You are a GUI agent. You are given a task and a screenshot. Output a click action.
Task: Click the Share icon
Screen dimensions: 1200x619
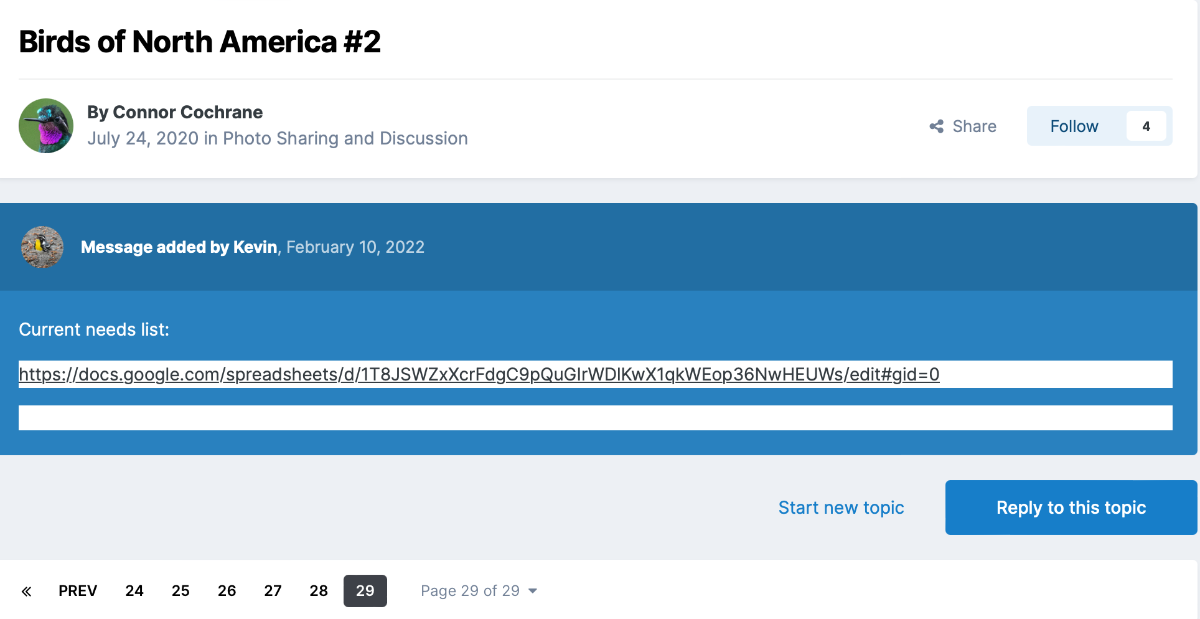pyautogui.click(x=937, y=126)
